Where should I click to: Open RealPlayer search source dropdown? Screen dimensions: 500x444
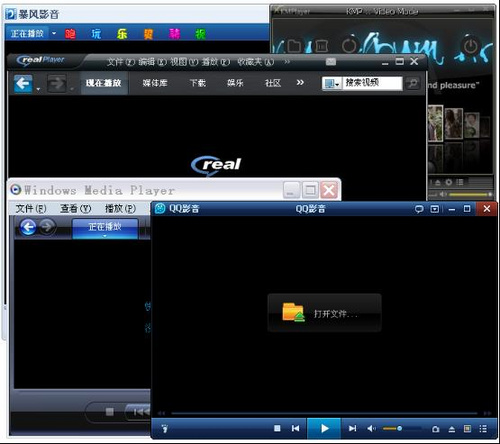click(x=332, y=83)
